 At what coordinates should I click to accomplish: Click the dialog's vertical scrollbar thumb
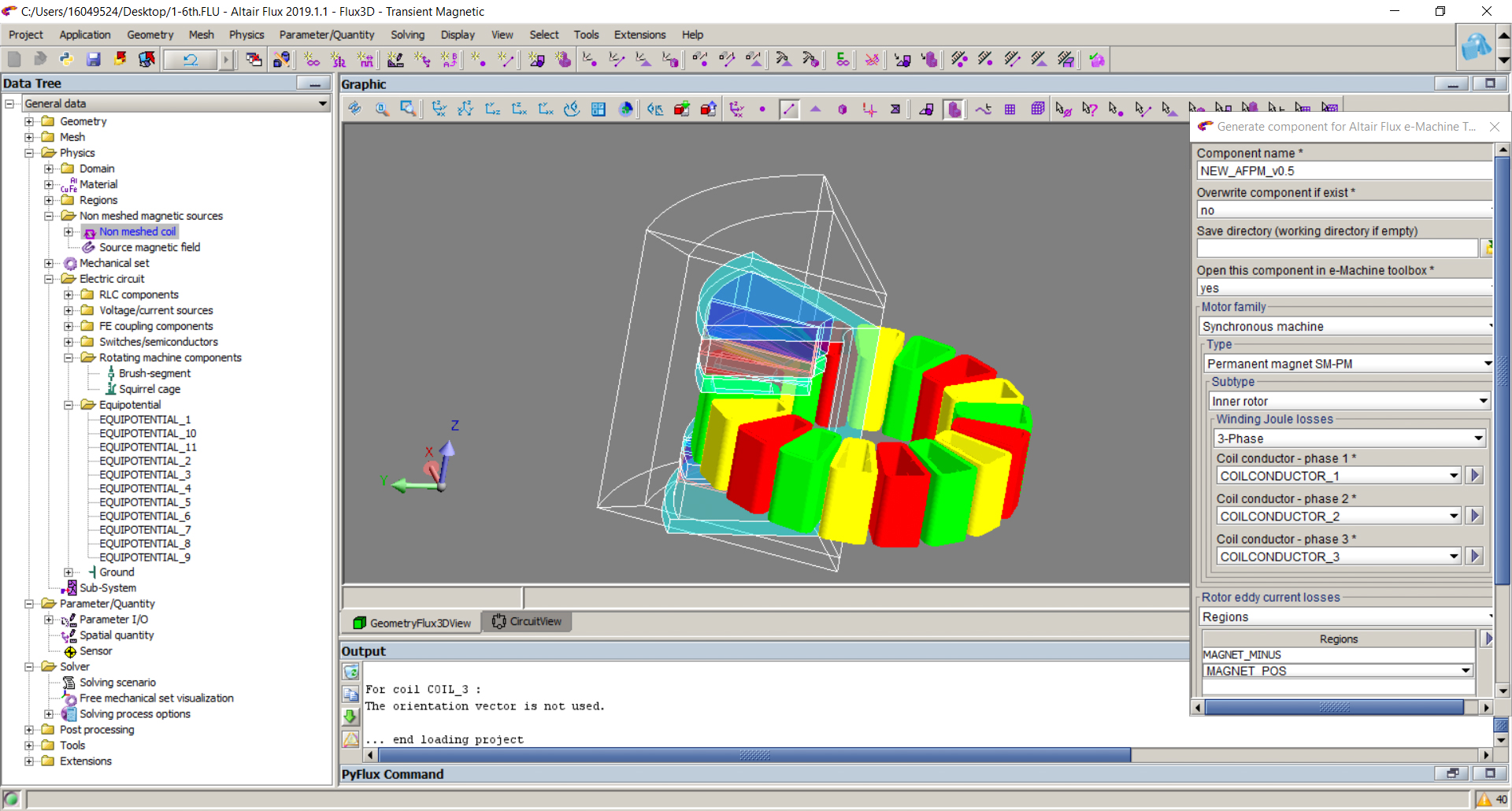(1502, 370)
